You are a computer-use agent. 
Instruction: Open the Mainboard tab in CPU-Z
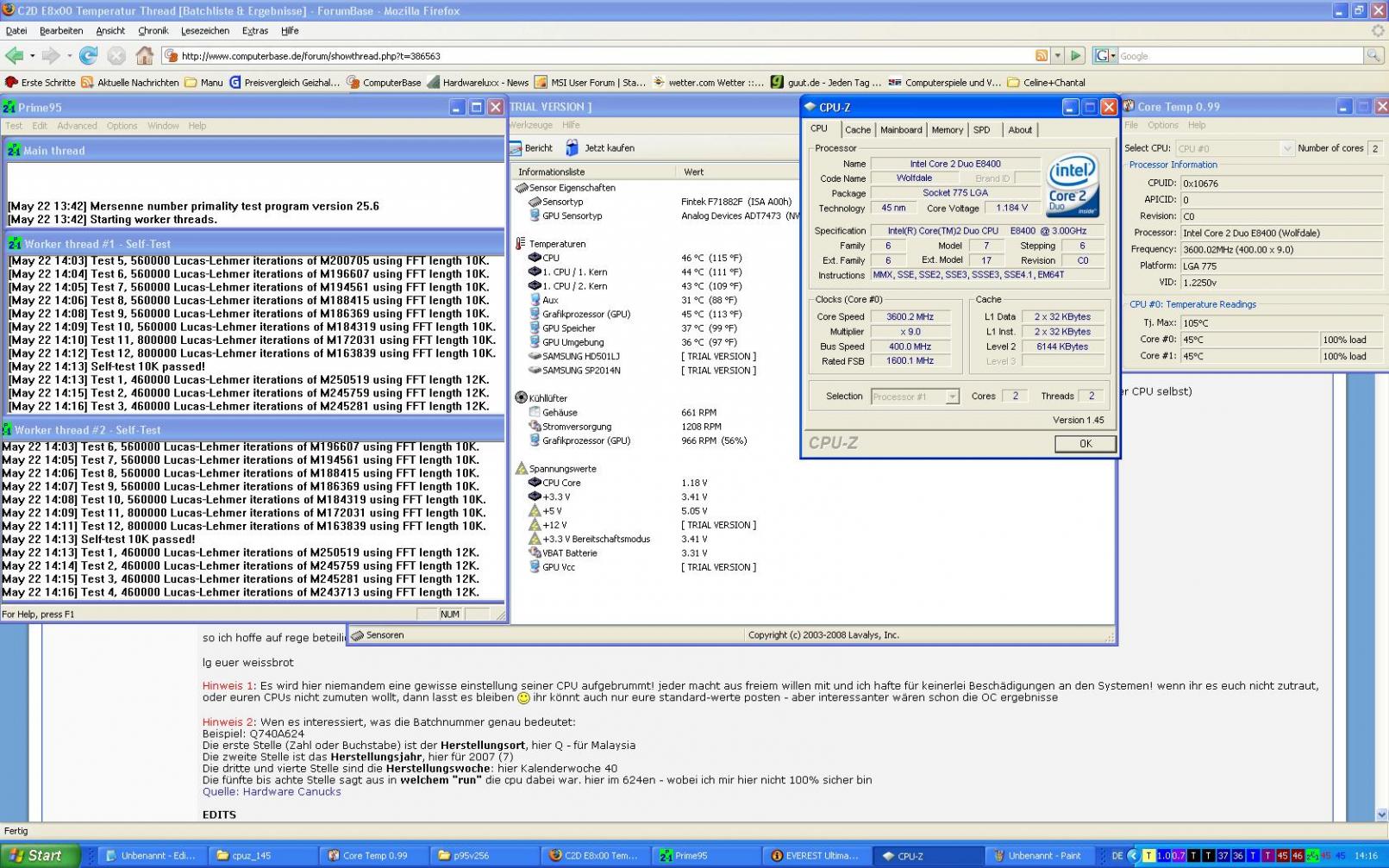tap(901, 130)
